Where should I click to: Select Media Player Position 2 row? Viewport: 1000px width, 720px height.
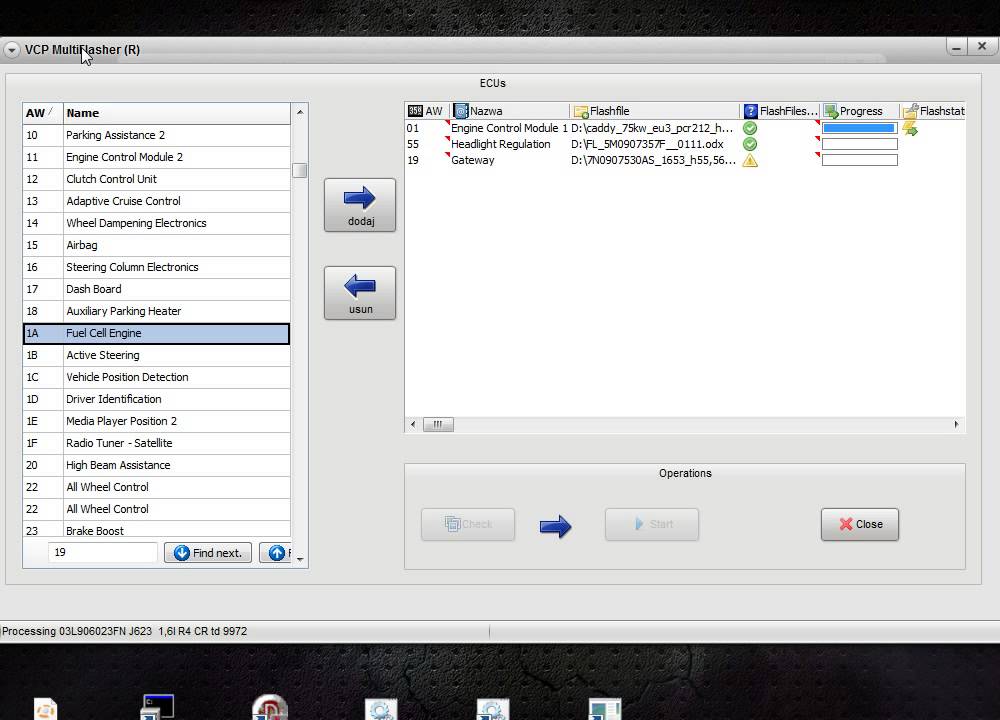coord(157,421)
